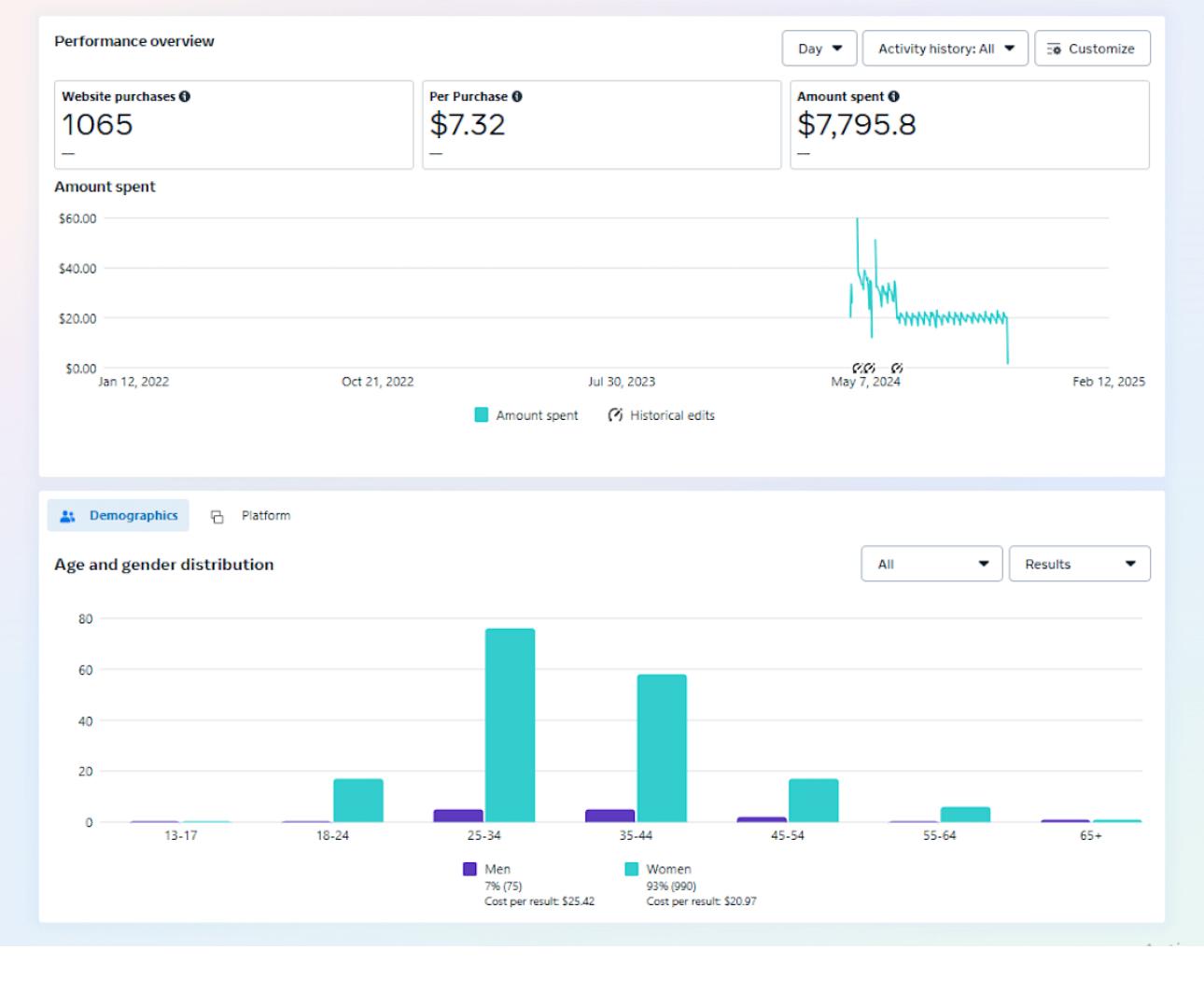Click the Historical edits icon in the chart legend
The height and width of the screenshot is (992, 1204).
615,415
